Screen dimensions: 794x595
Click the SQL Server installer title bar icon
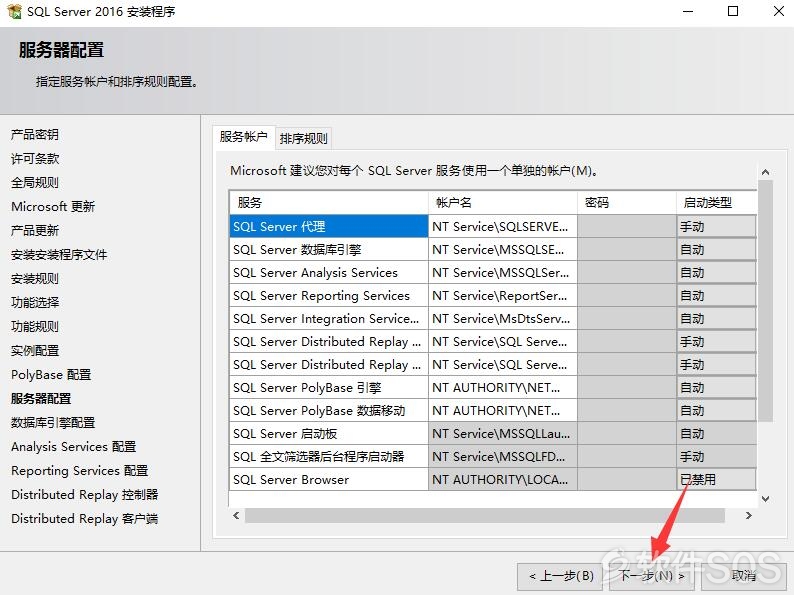tap(14, 11)
